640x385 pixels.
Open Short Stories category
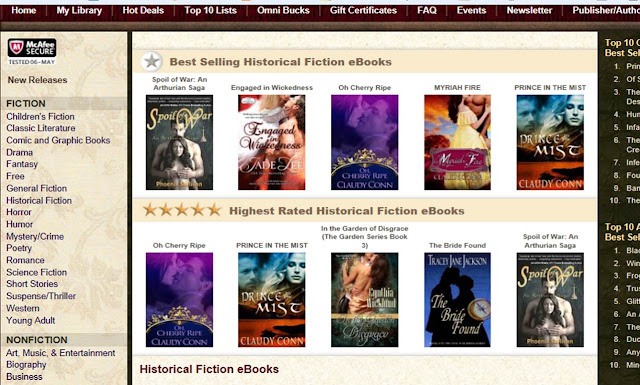tap(32, 284)
